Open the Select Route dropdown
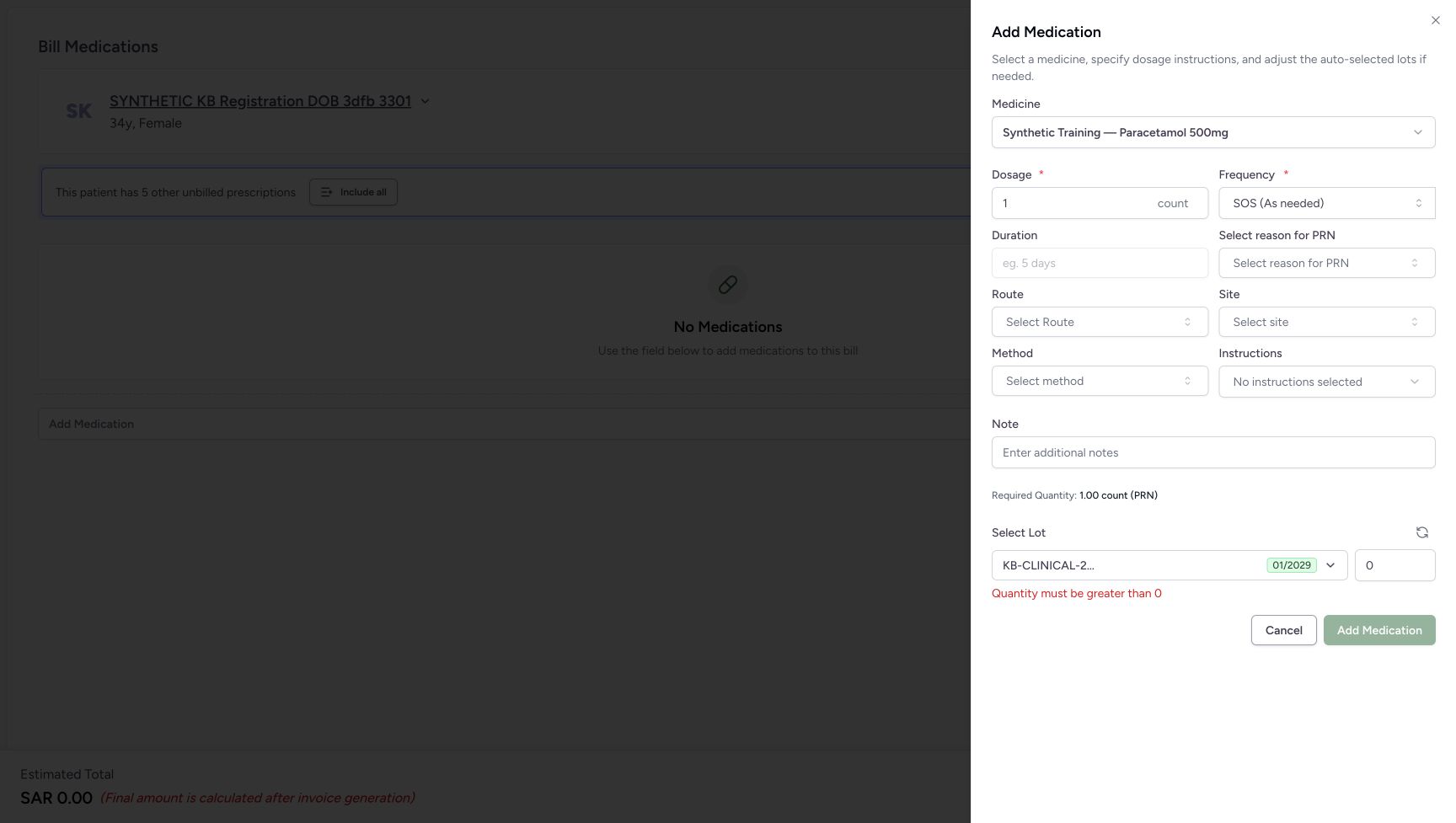This screenshot has height=823, width=1456. coord(1100,322)
